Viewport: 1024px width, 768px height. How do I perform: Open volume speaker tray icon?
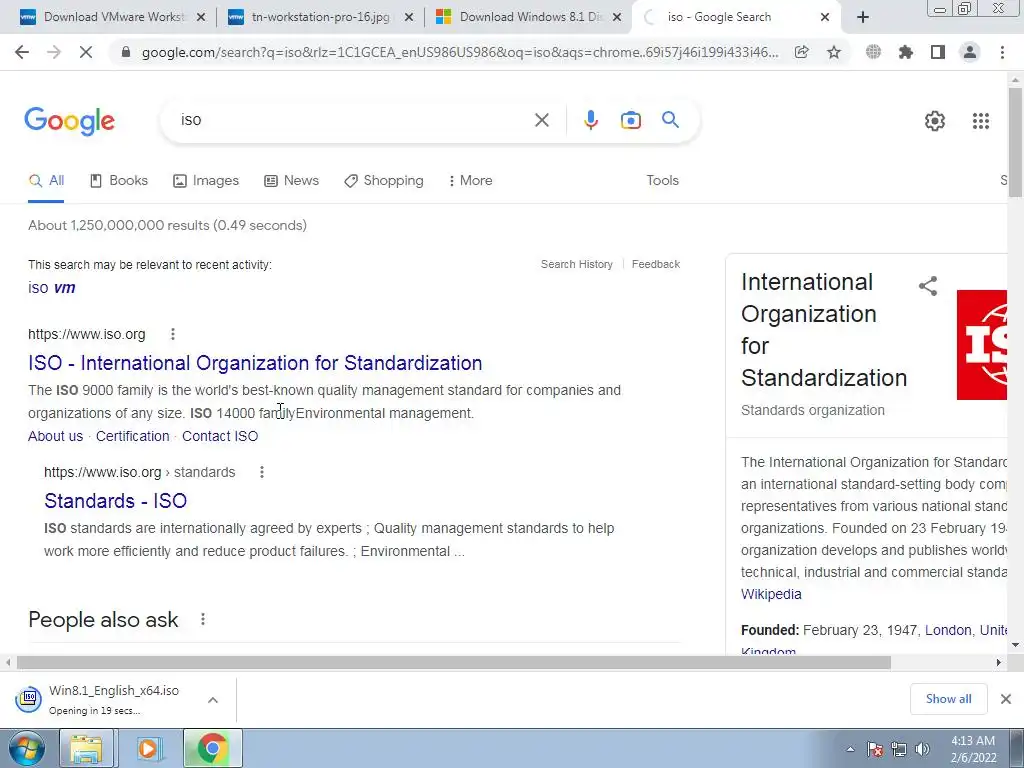coord(922,749)
